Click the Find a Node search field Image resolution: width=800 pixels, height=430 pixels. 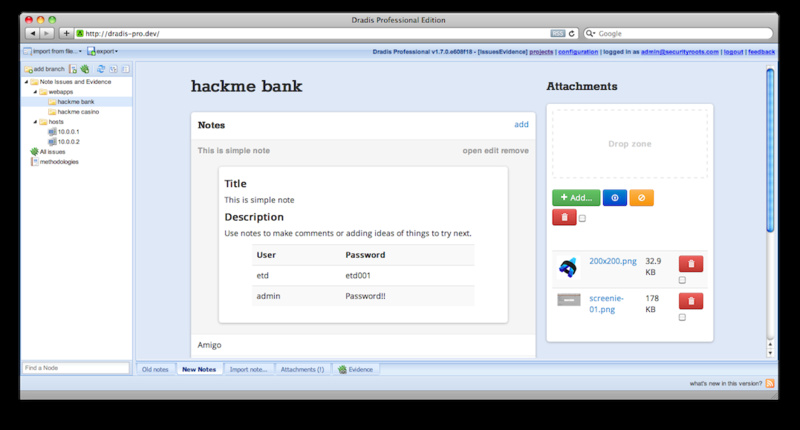coord(76,368)
